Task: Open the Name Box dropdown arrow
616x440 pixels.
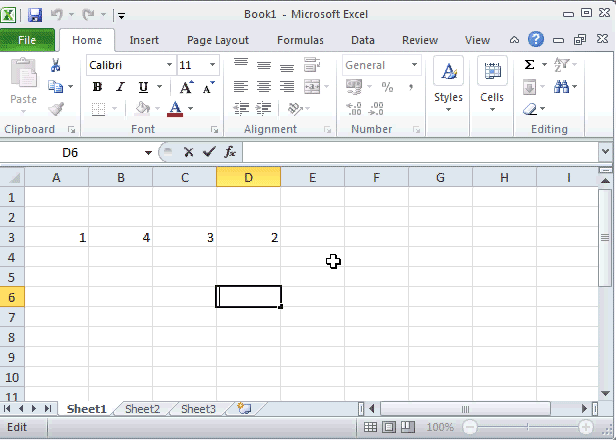Action: [x=148, y=153]
